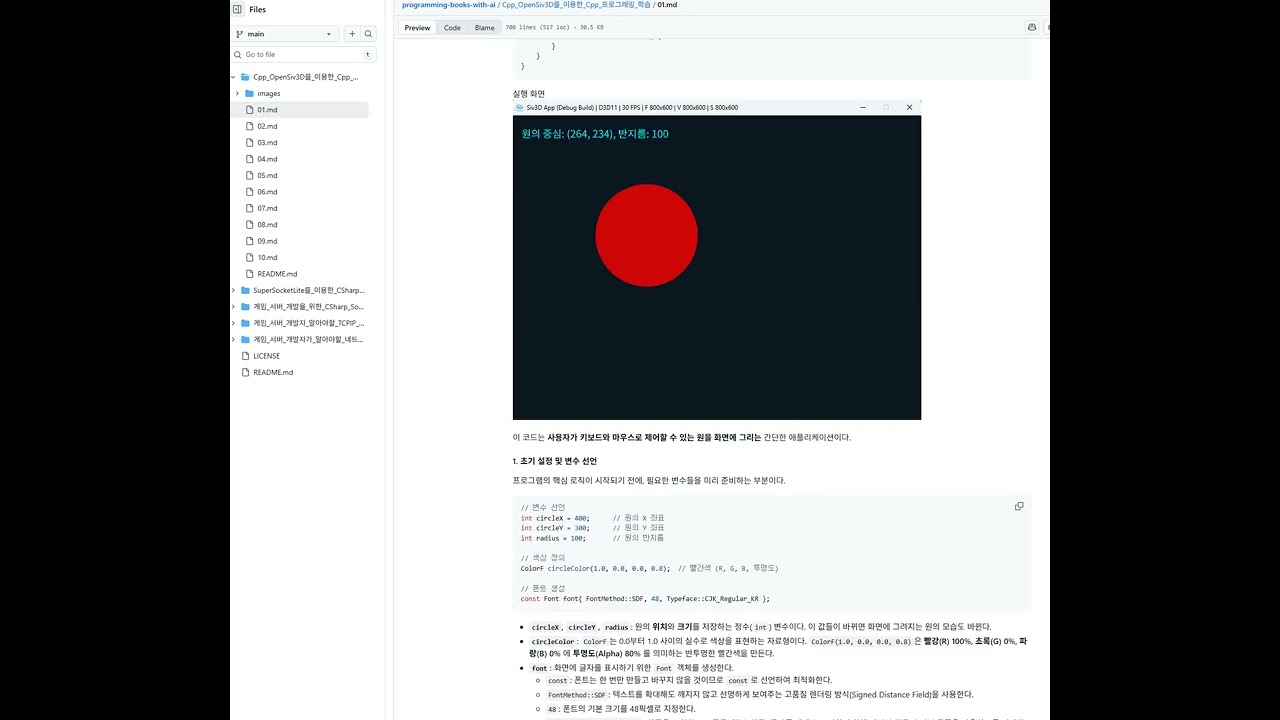Click the t shortcut badge in search
1280x720 pixels.
click(368, 54)
